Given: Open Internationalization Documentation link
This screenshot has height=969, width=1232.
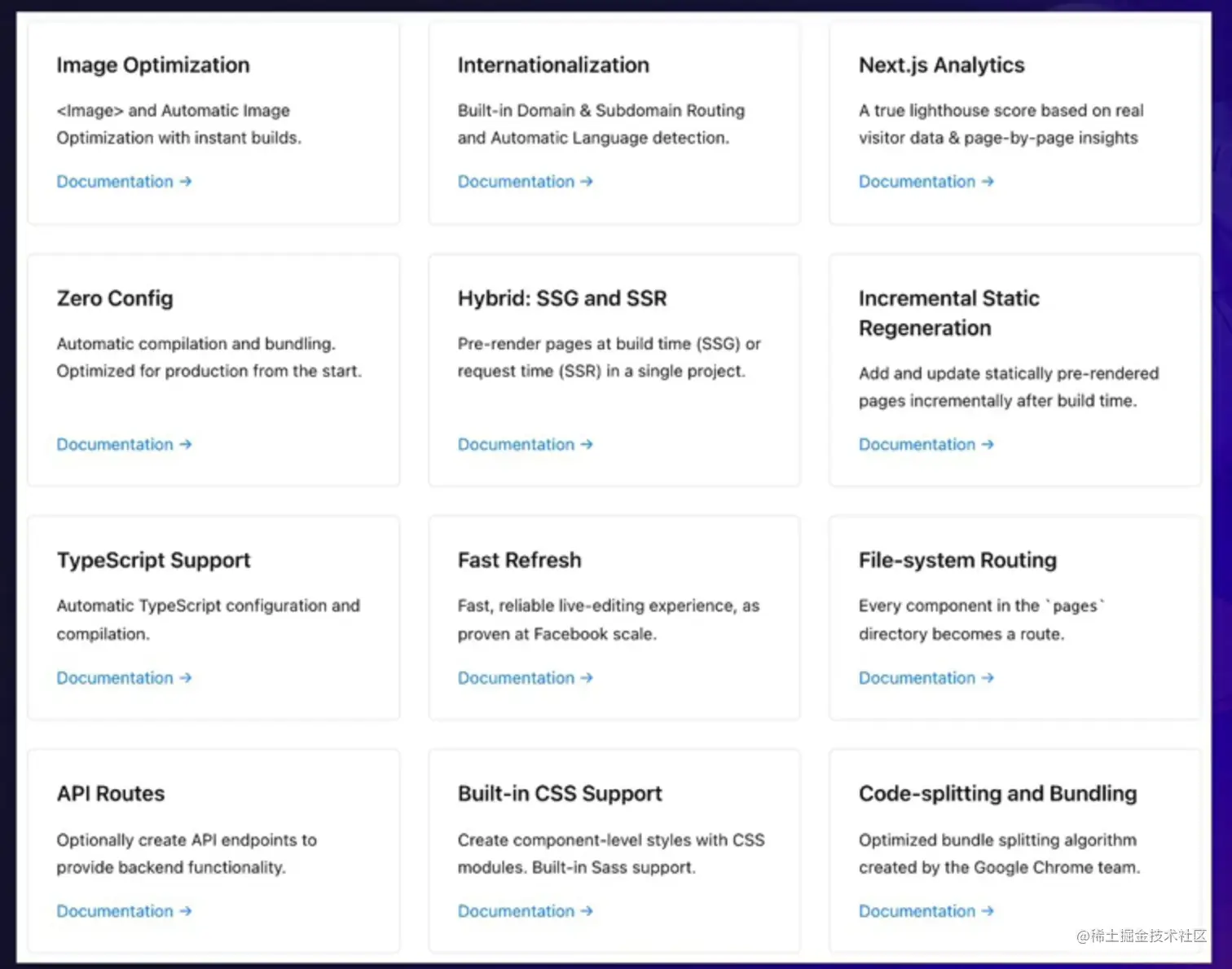Looking at the screenshot, I should [524, 182].
